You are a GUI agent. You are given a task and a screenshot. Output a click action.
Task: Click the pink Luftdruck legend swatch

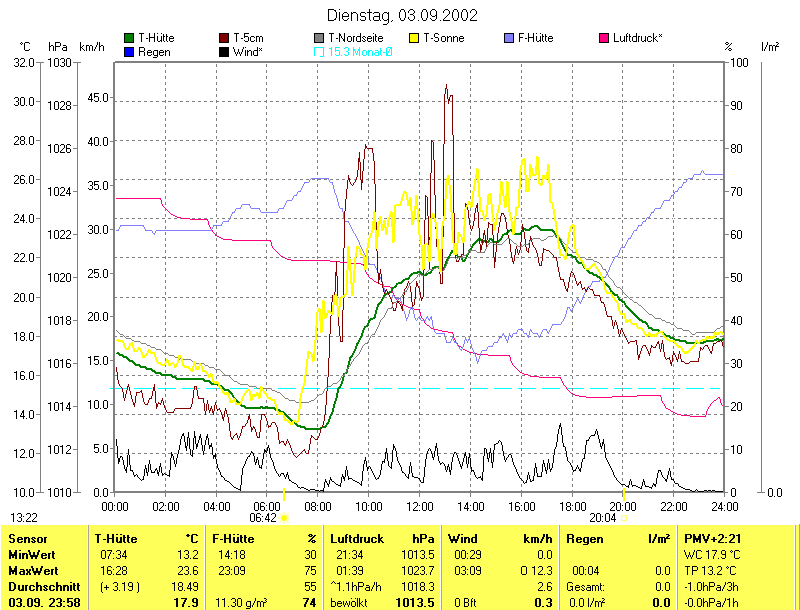[x=604, y=38]
